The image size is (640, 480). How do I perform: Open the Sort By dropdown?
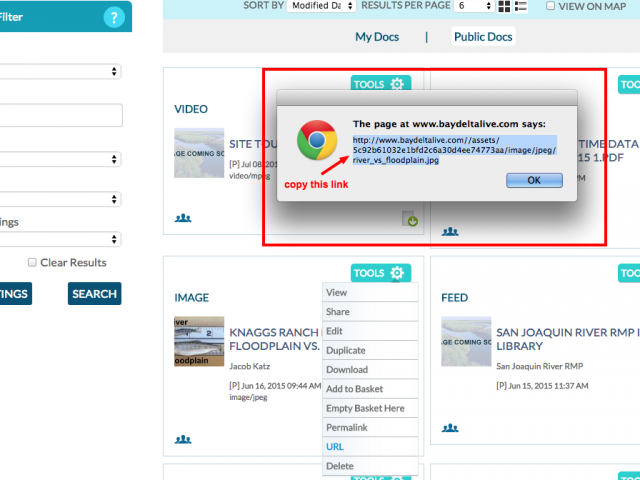coord(321,6)
